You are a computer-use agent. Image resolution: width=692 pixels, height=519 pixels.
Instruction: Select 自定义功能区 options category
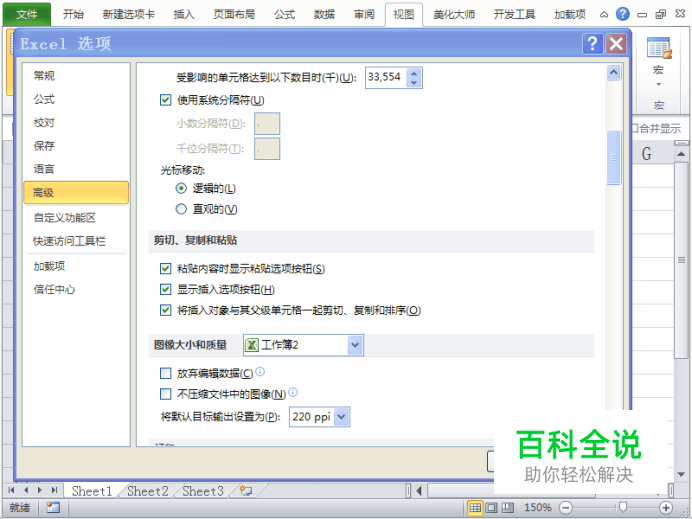76,218
